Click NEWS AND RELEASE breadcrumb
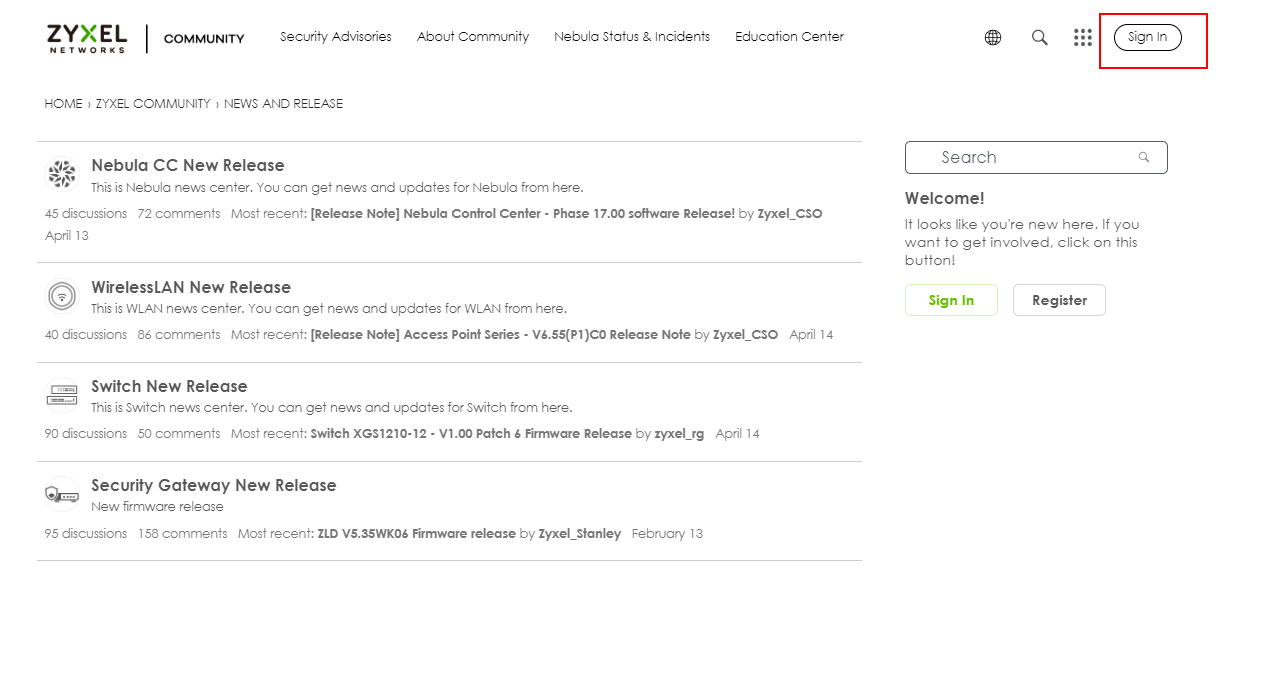The image size is (1274, 674). click(283, 104)
